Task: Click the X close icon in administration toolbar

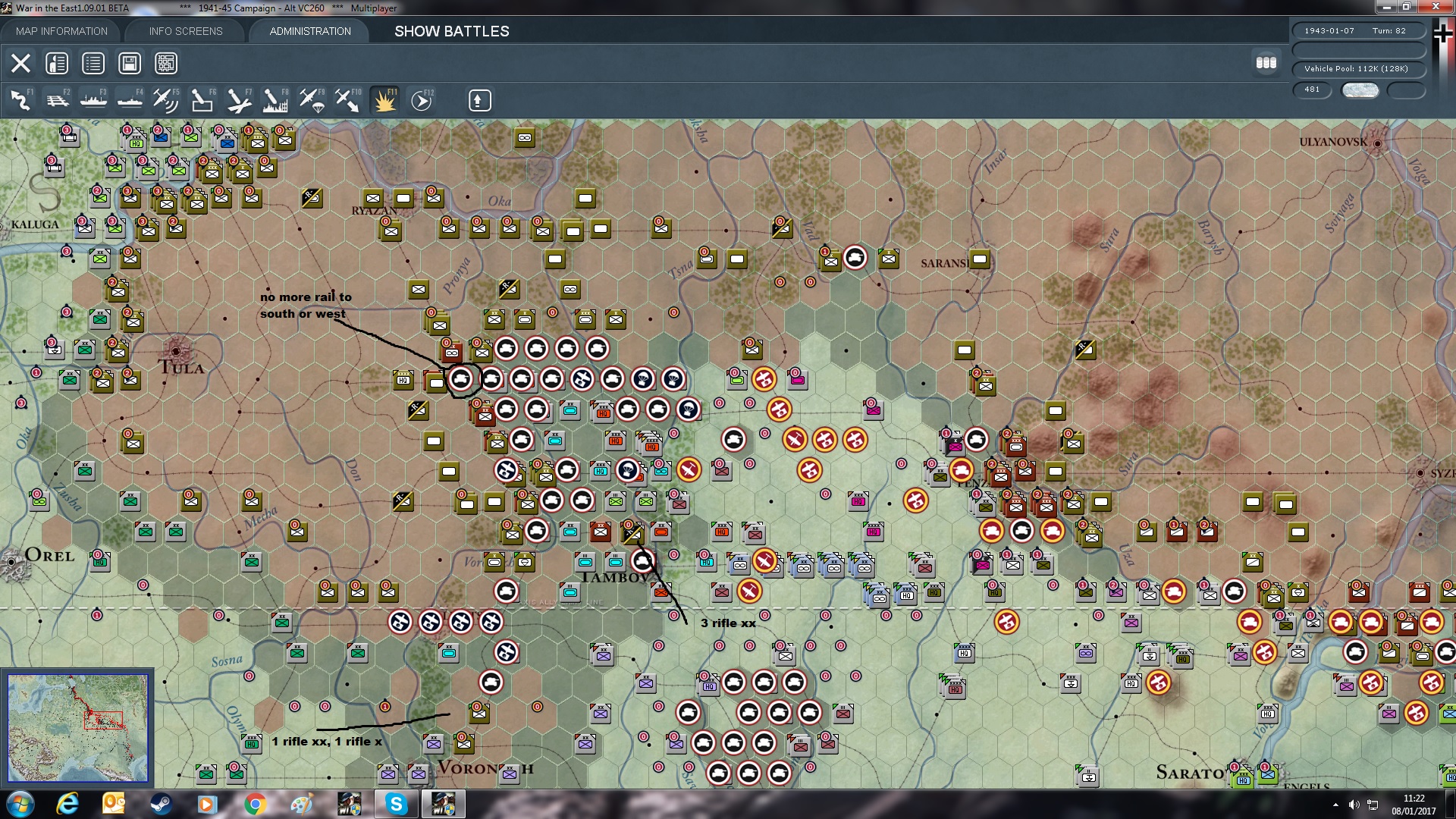Action: click(x=20, y=63)
